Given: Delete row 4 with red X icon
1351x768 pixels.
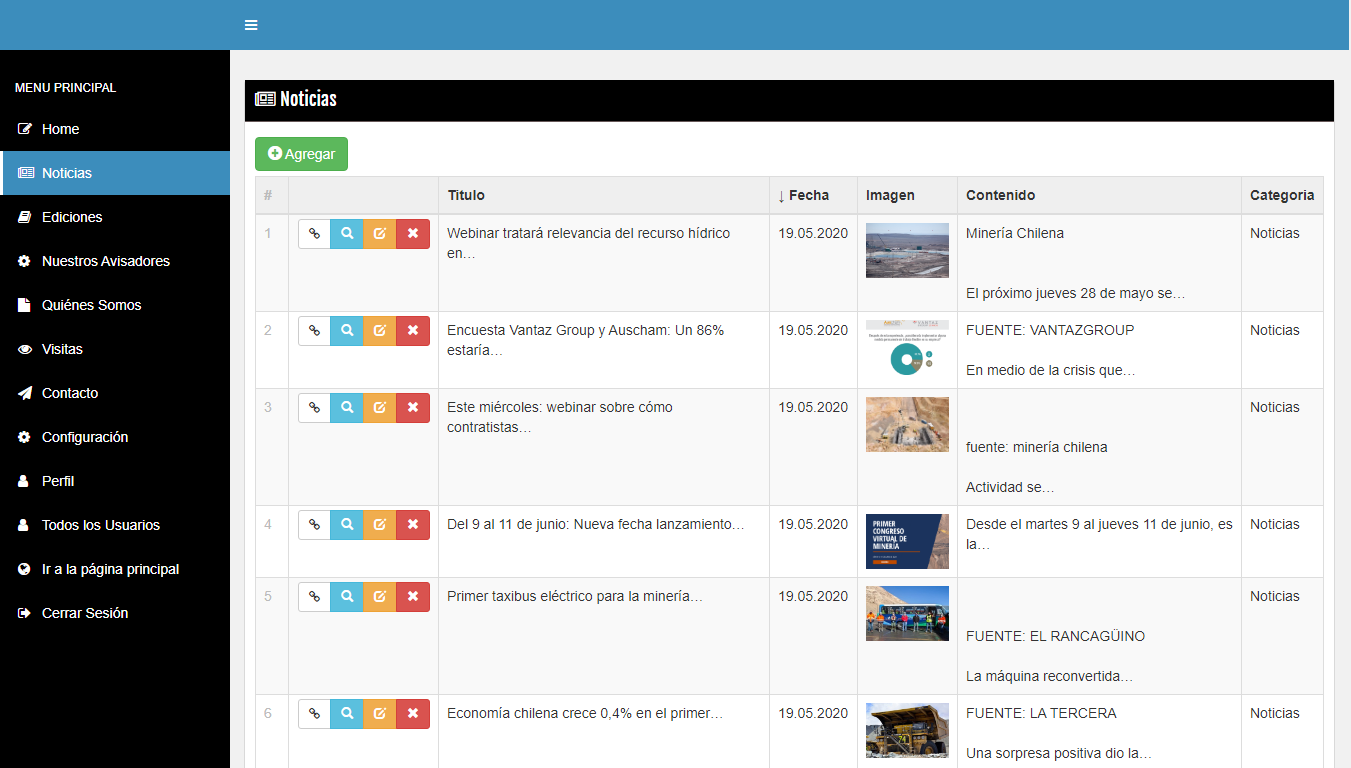Looking at the screenshot, I should (x=413, y=525).
